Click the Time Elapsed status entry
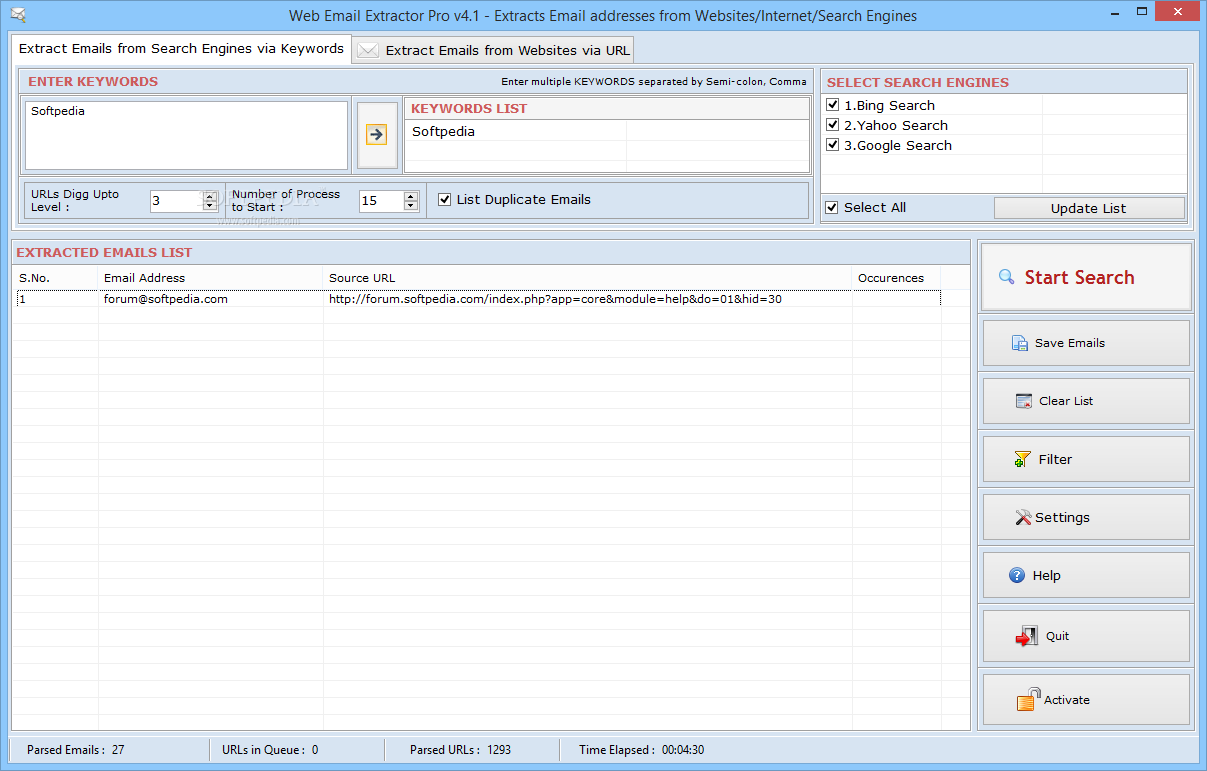Image resolution: width=1207 pixels, height=771 pixels. point(641,749)
